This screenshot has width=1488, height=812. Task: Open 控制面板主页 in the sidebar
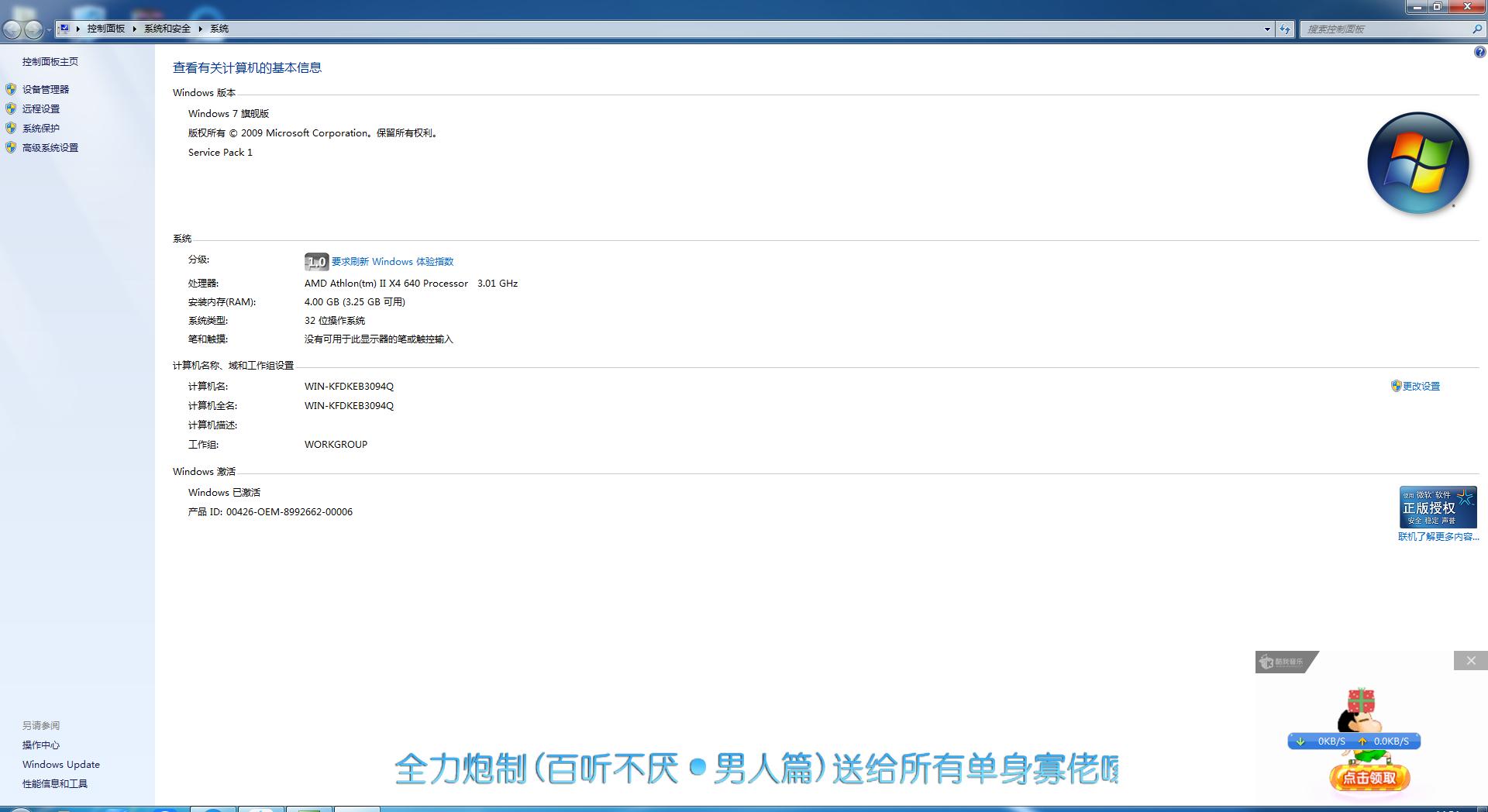point(50,61)
